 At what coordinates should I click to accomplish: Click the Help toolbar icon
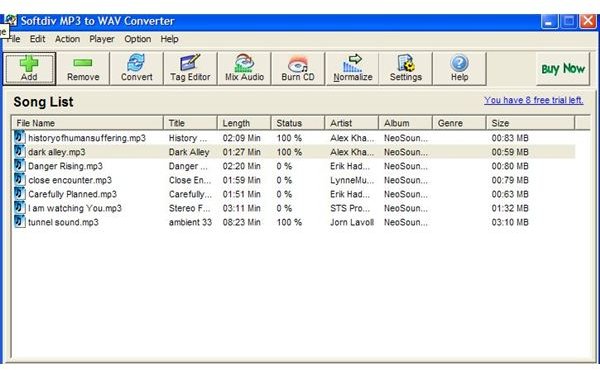pos(460,69)
